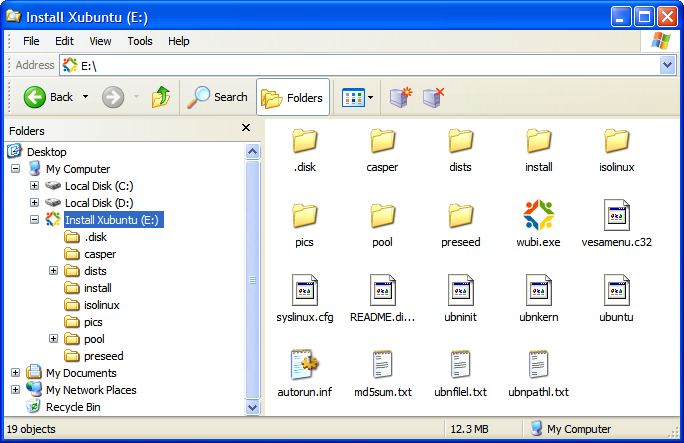Collapse Install Xubuntu (E:) tree node
This screenshot has height=443, width=684.
pyautogui.click(x=34, y=220)
